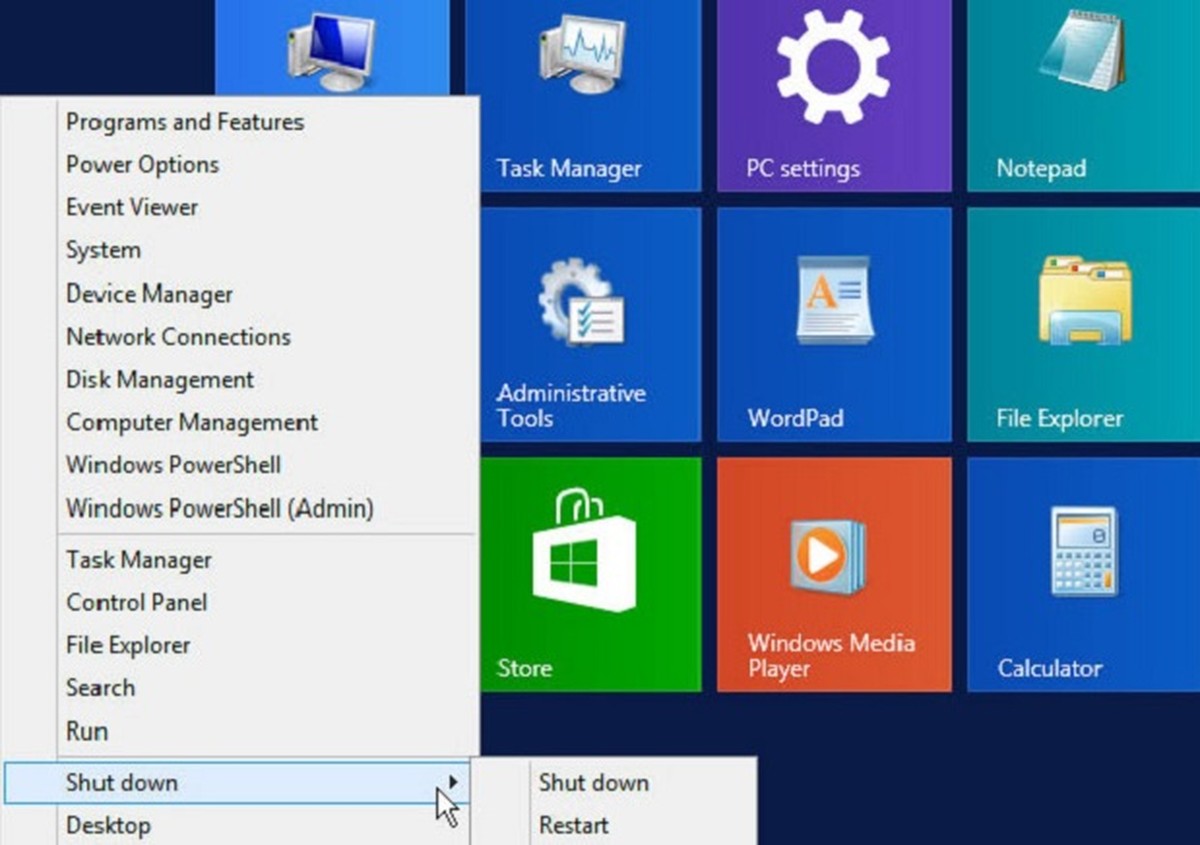Select Task Manager in the context menu
1200x845 pixels.
point(139,560)
